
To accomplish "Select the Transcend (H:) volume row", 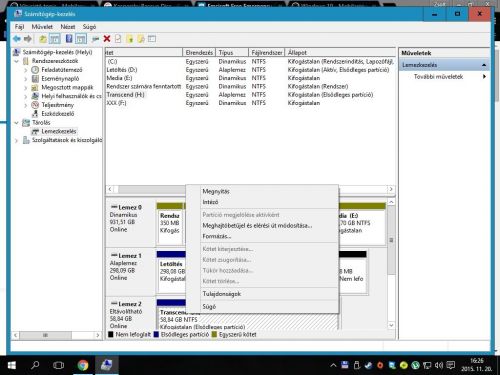I will click(250, 95).
